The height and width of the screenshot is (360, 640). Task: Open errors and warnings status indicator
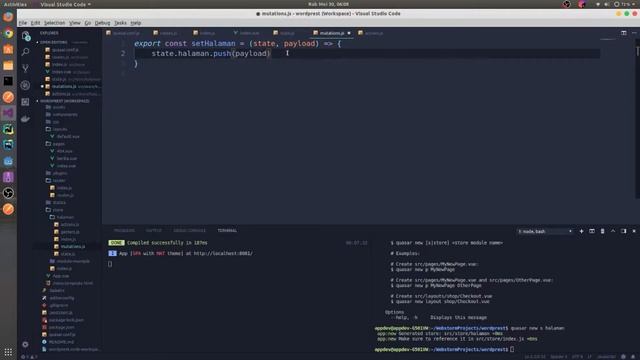[29, 357]
